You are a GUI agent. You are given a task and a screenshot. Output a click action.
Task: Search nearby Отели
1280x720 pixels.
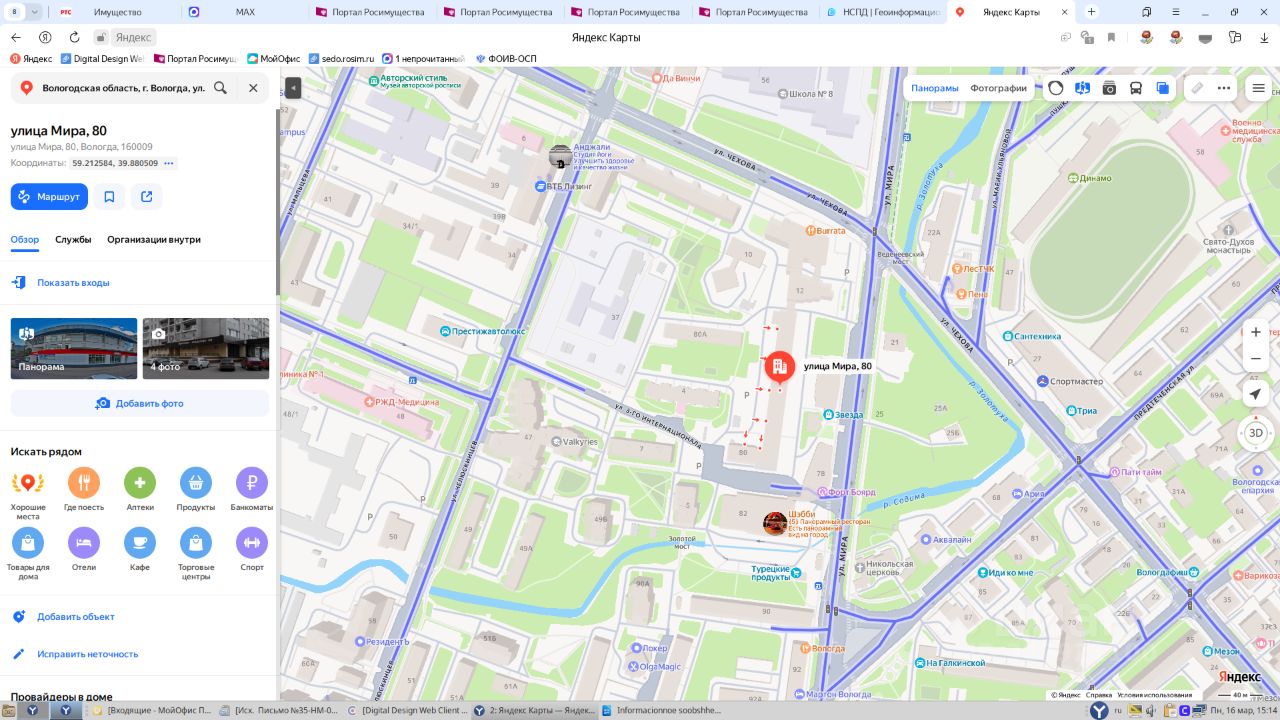tap(84, 551)
